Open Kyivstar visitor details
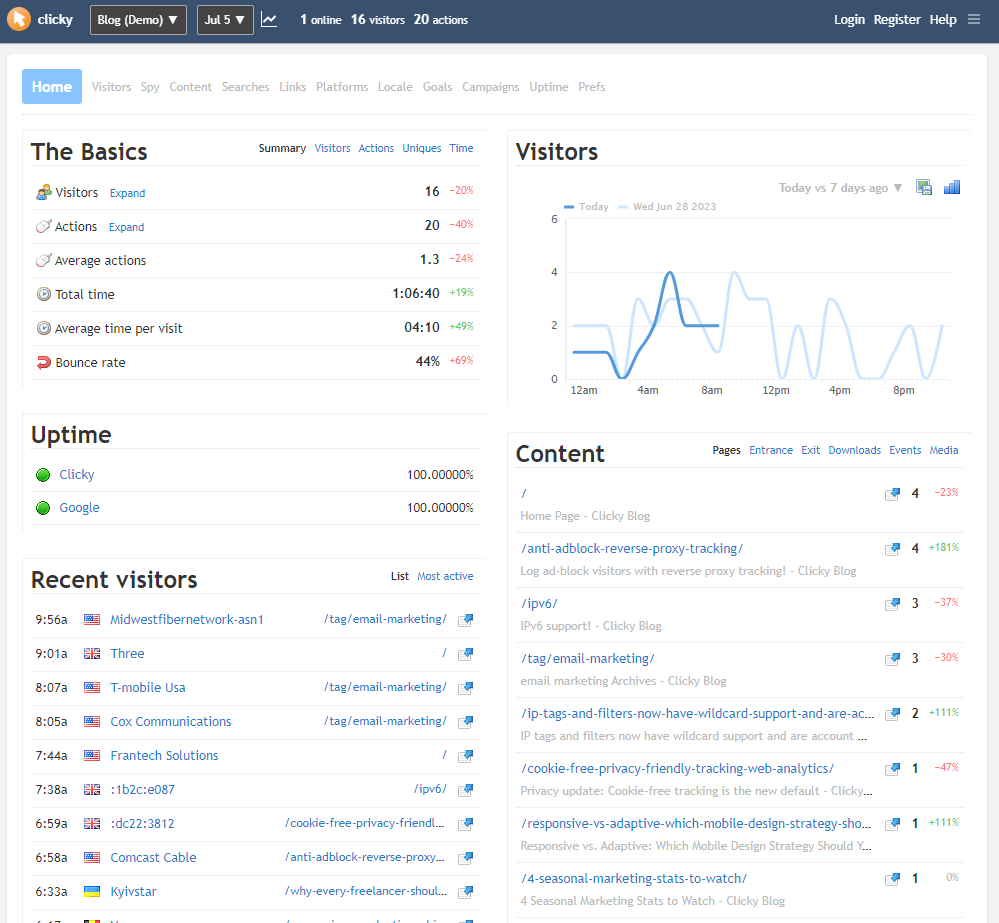This screenshot has width=999, height=923. tap(133, 891)
